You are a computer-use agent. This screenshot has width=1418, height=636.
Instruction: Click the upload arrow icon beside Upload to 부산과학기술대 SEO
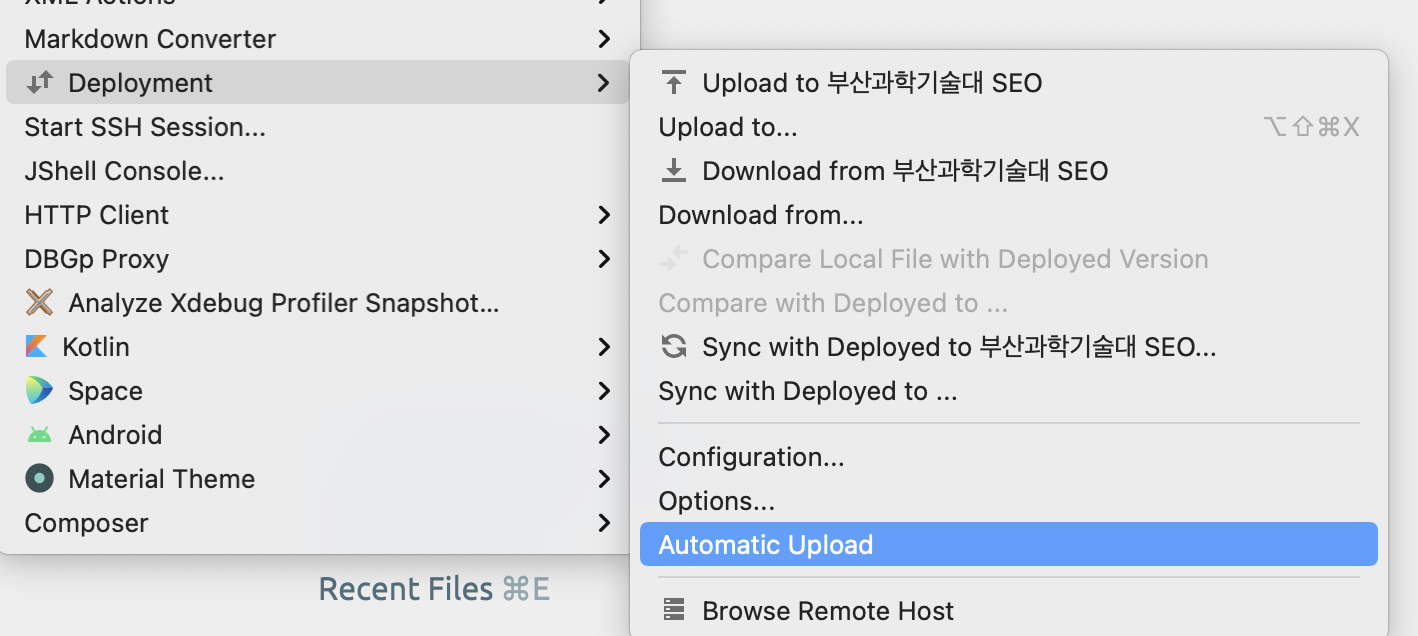675,83
